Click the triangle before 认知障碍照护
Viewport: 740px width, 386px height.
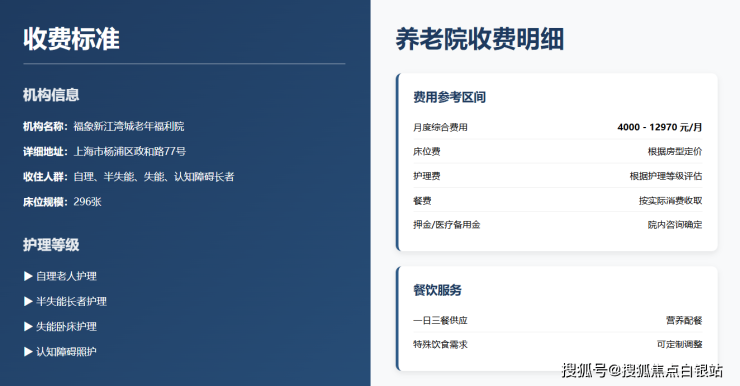coord(28,352)
